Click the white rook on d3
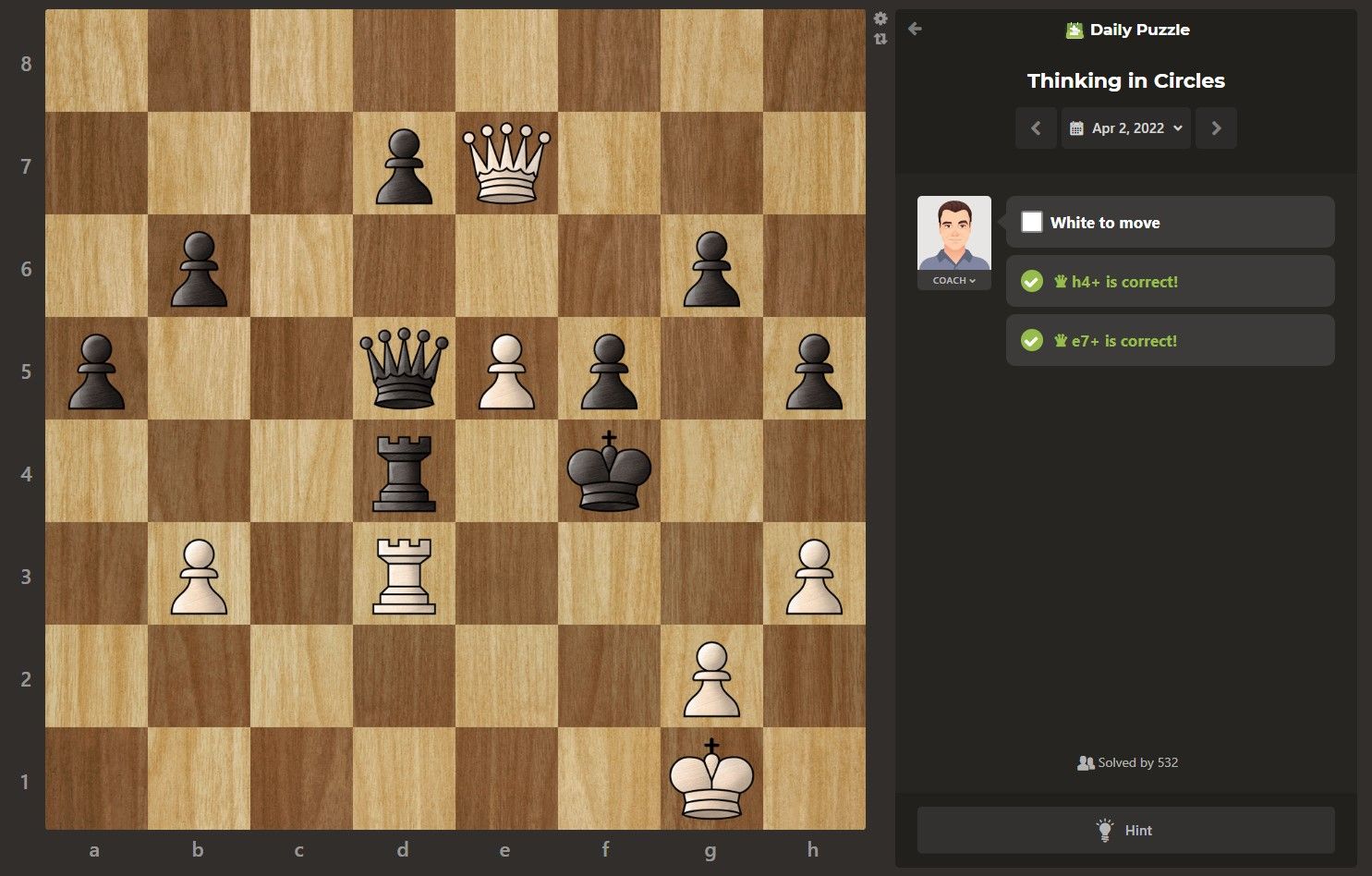Image resolution: width=1372 pixels, height=876 pixels. point(402,576)
